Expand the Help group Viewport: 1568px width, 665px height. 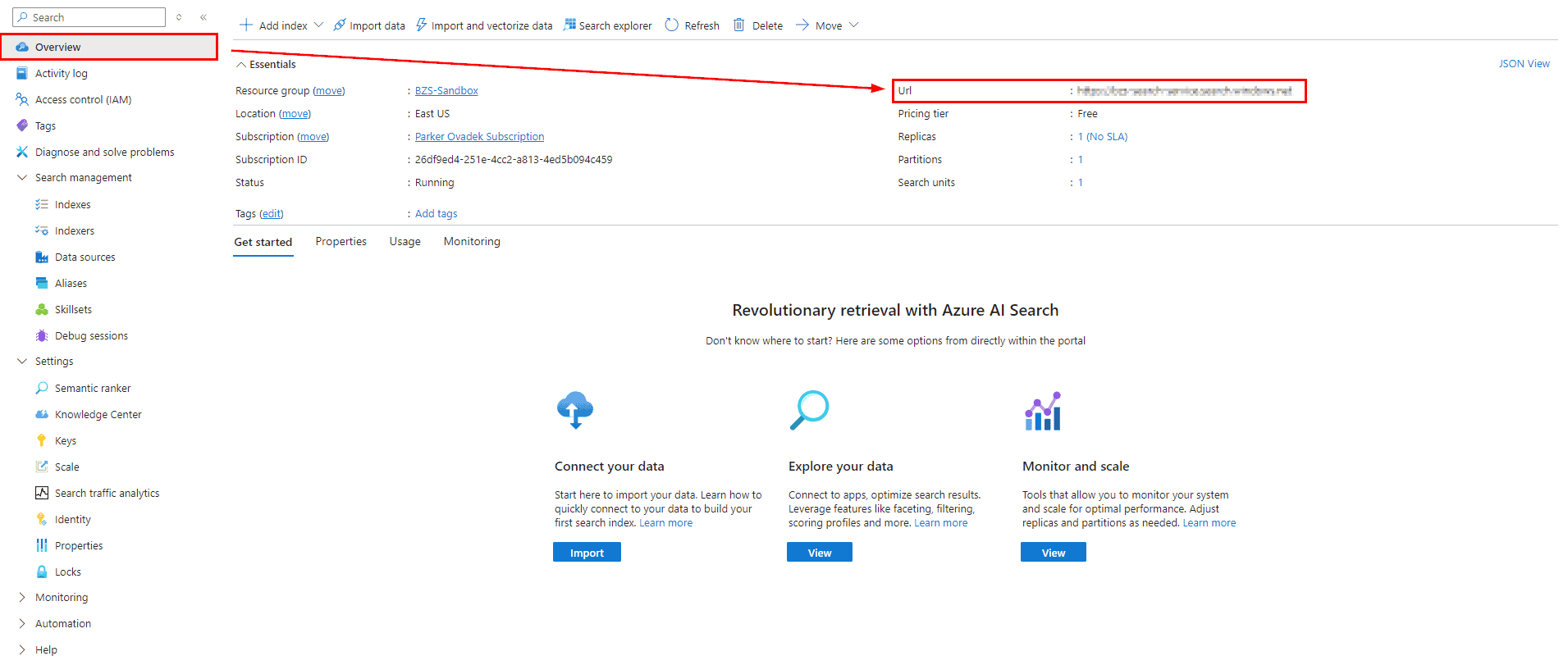tap(22, 649)
